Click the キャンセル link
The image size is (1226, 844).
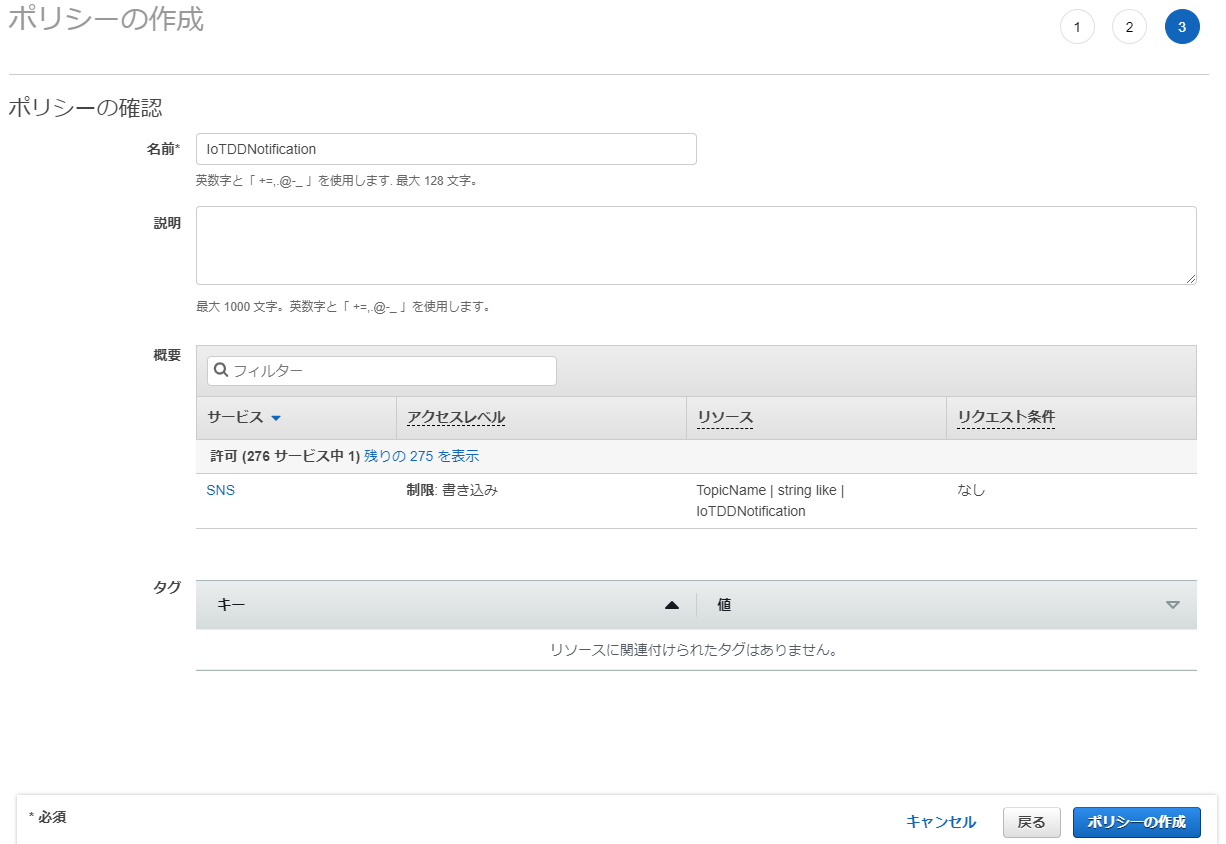(940, 822)
